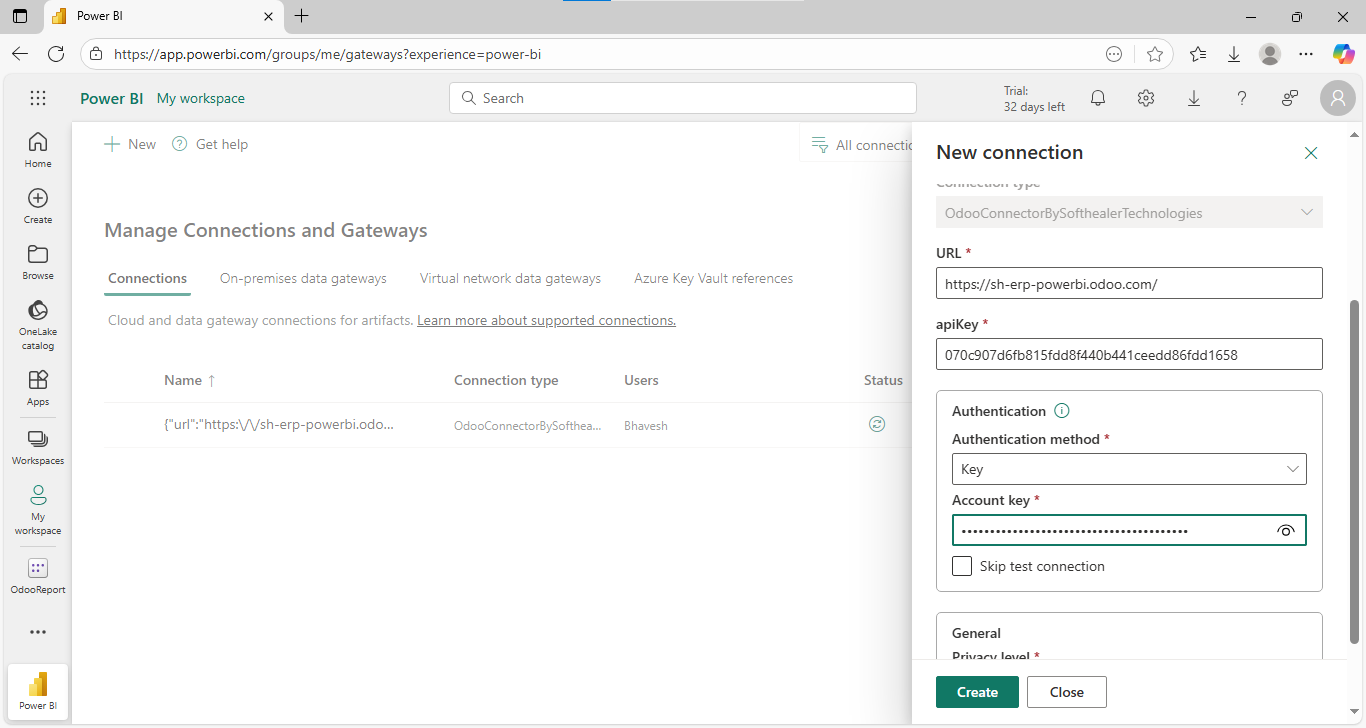Image resolution: width=1366 pixels, height=728 pixels.
Task: Click the Power BI browser tab
Action: pos(163,16)
